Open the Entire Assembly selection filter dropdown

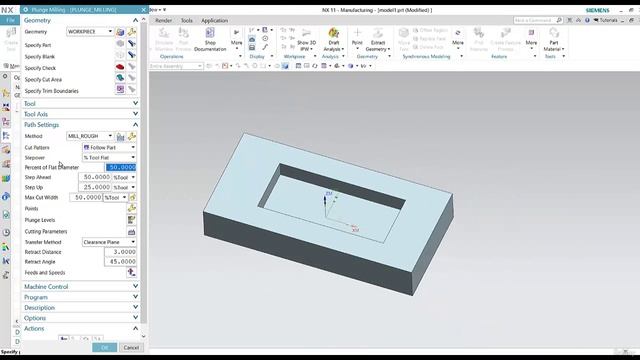tap(176, 66)
